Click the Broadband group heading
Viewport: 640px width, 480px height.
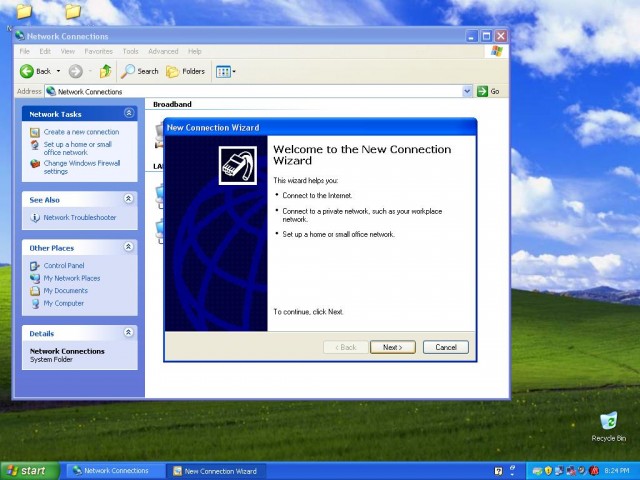(172, 104)
